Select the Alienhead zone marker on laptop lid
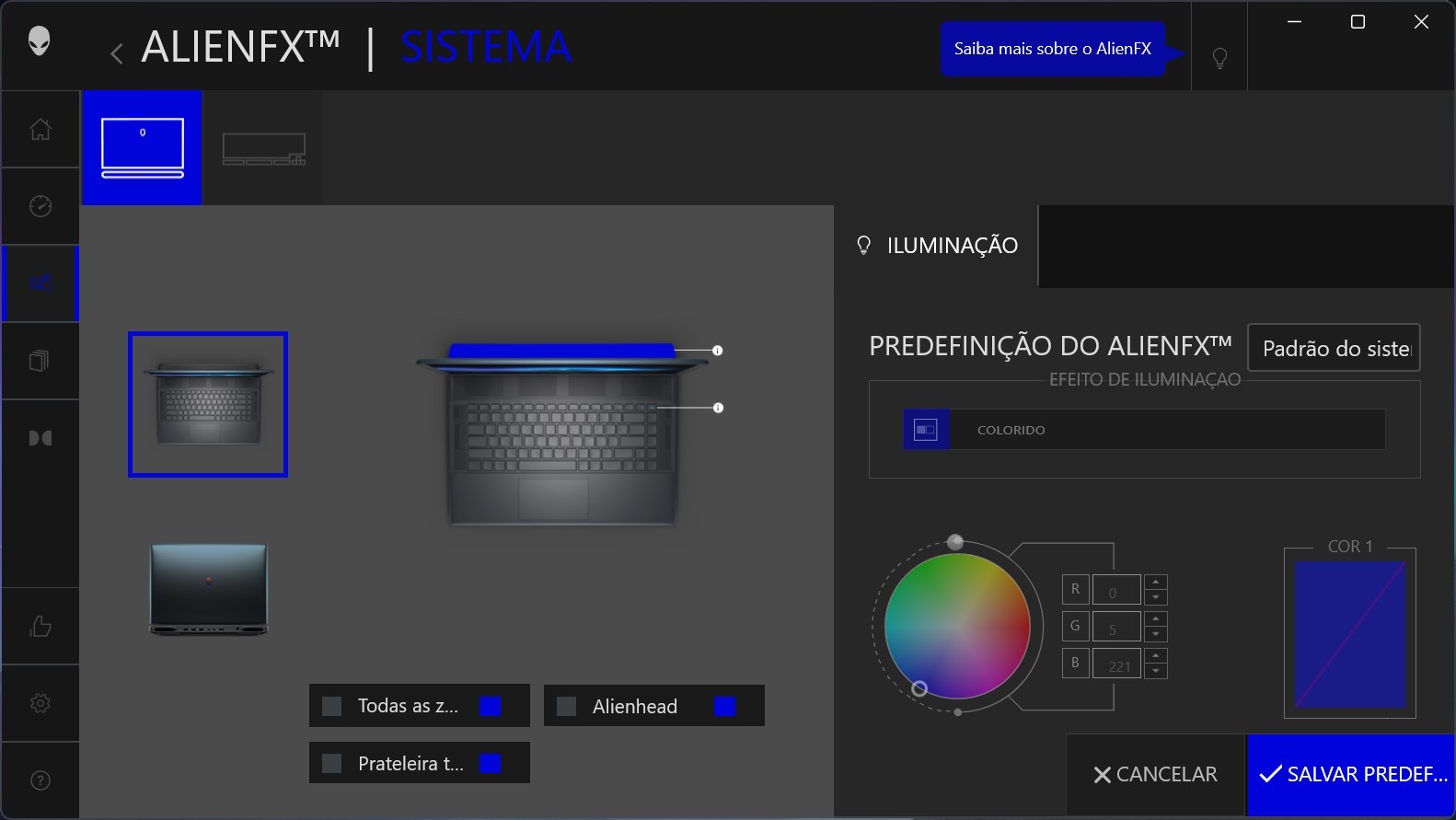The width and height of the screenshot is (1456, 820). 718,351
